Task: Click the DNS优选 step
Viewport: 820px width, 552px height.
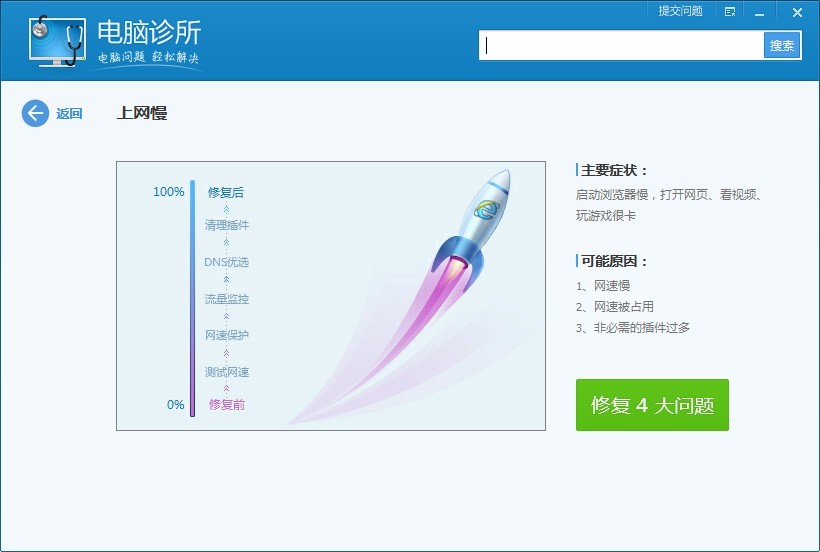Action: [226, 262]
